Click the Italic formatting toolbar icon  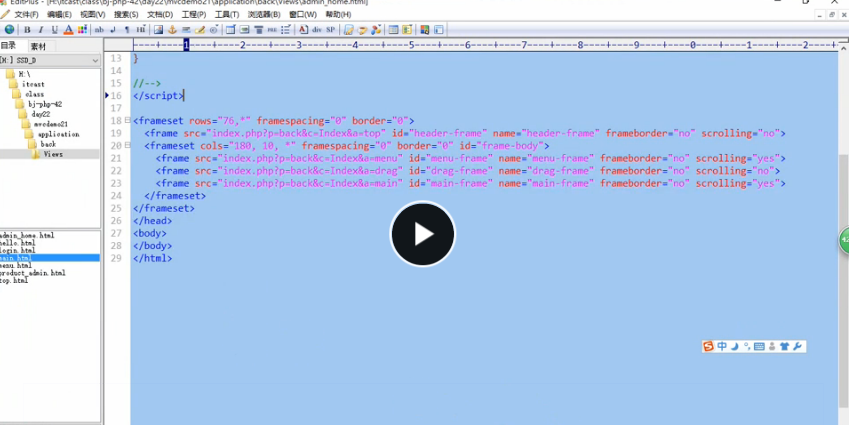coord(41,30)
